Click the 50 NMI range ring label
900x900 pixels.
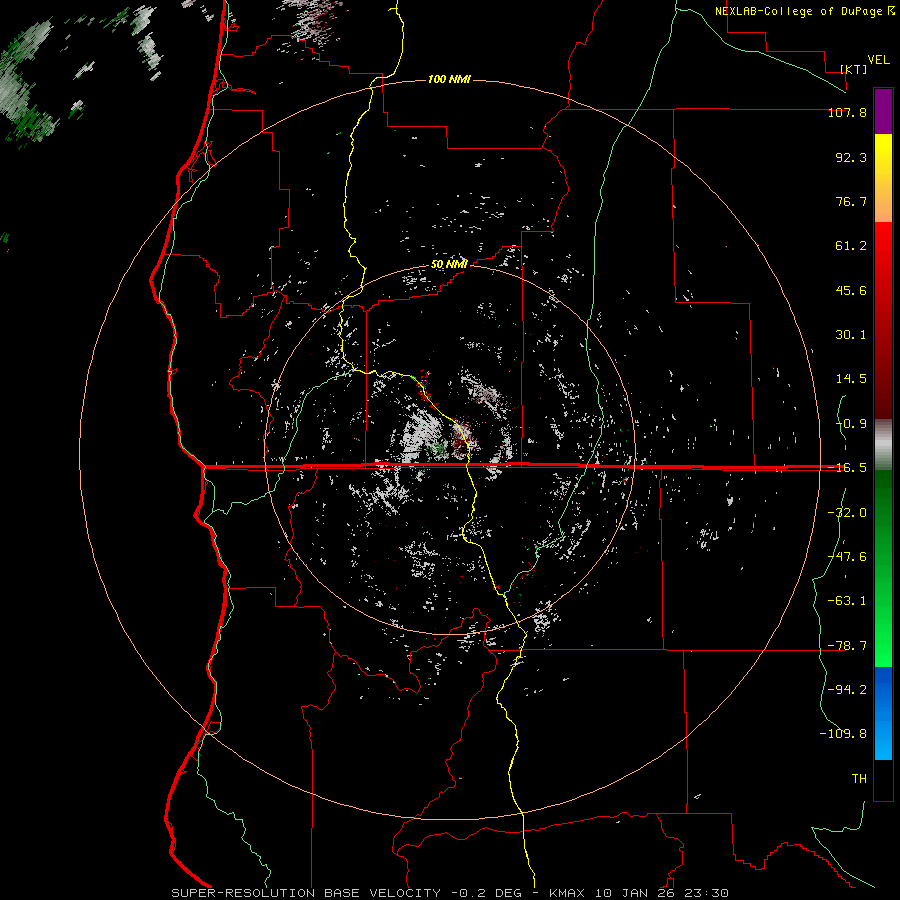(x=449, y=264)
